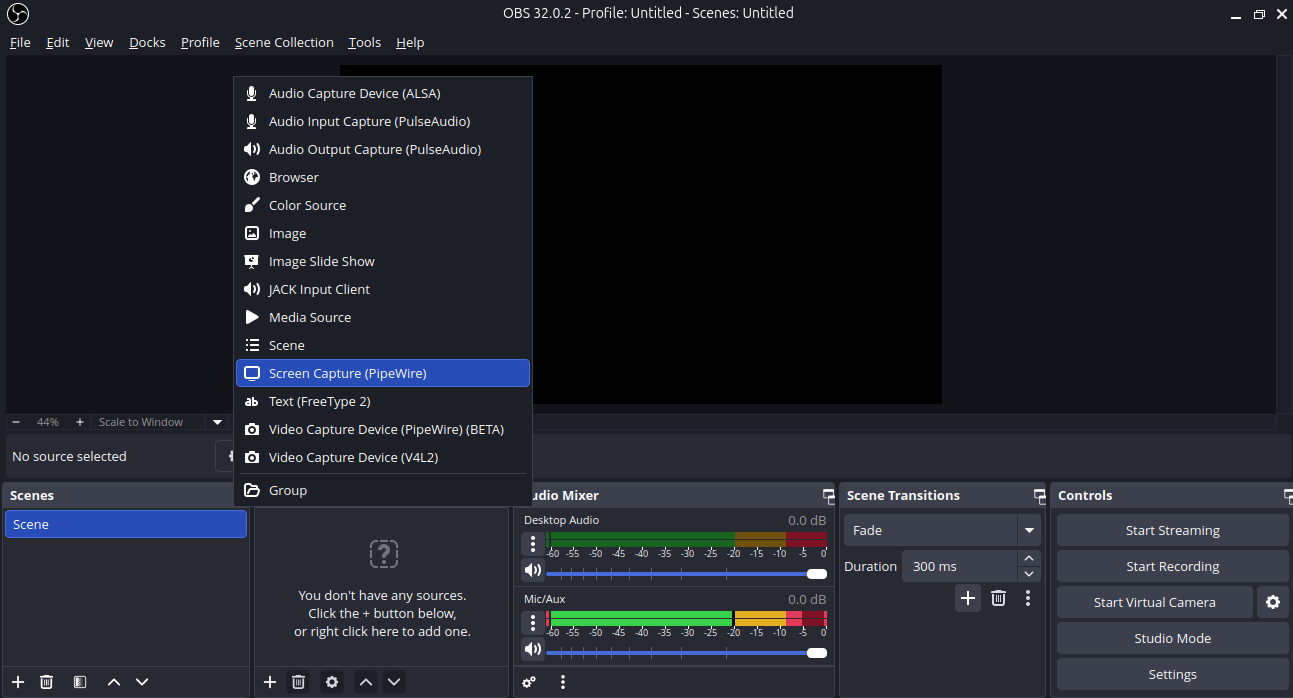1293x698 pixels.
Task: Open scene filters icon in Scenes panel
Action: pos(80,682)
